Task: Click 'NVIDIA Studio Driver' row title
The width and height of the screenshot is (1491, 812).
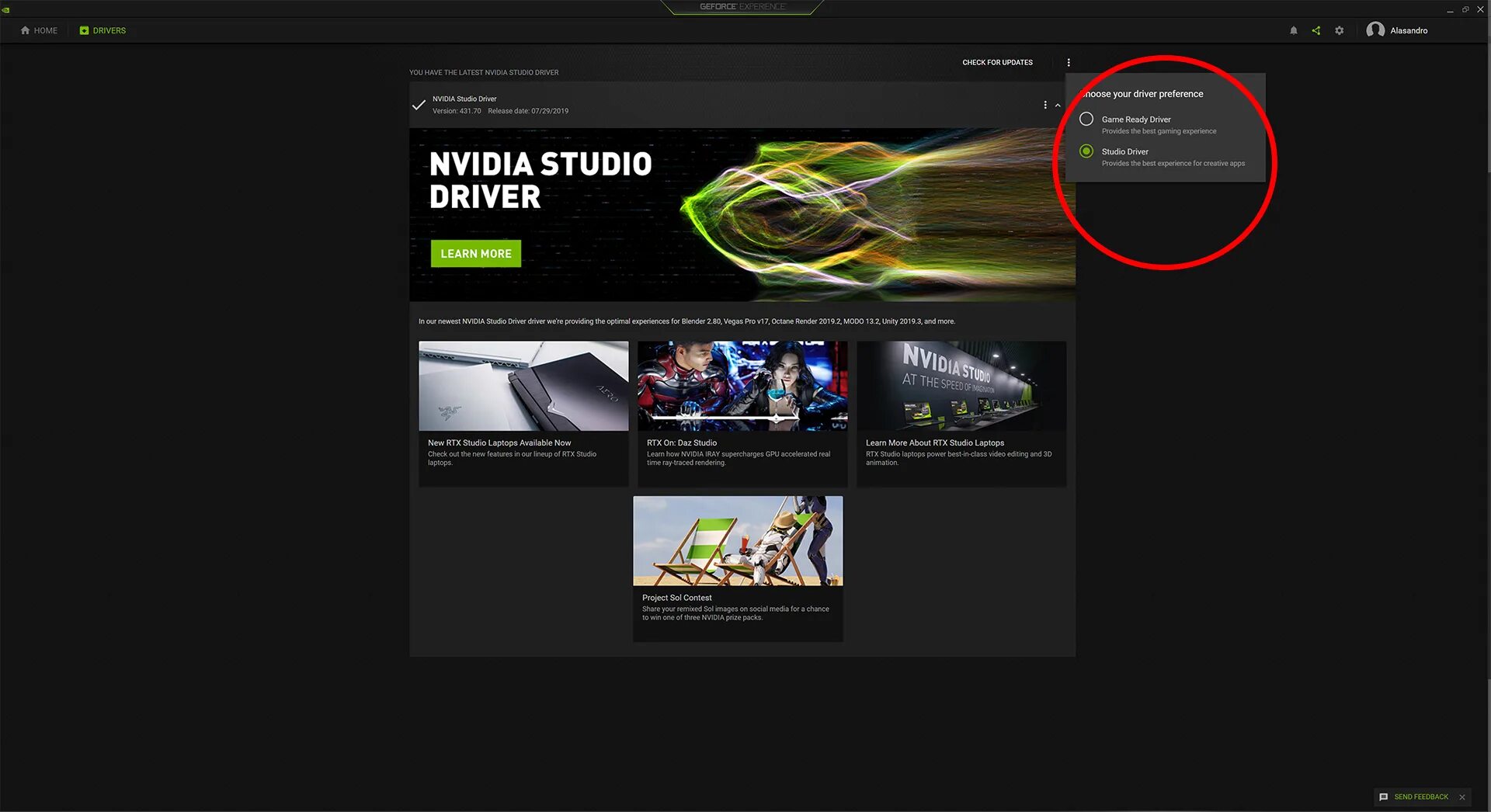Action: tap(464, 99)
